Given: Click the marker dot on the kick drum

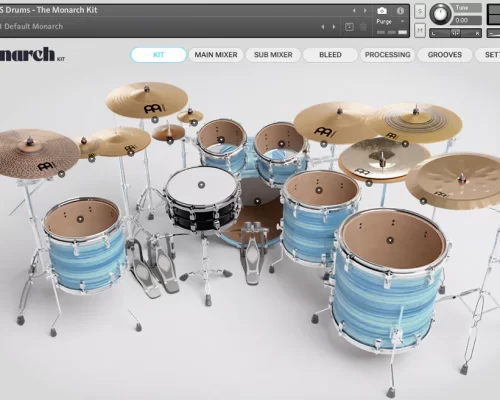Looking at the screenshot, I should [x=257, y=201].
